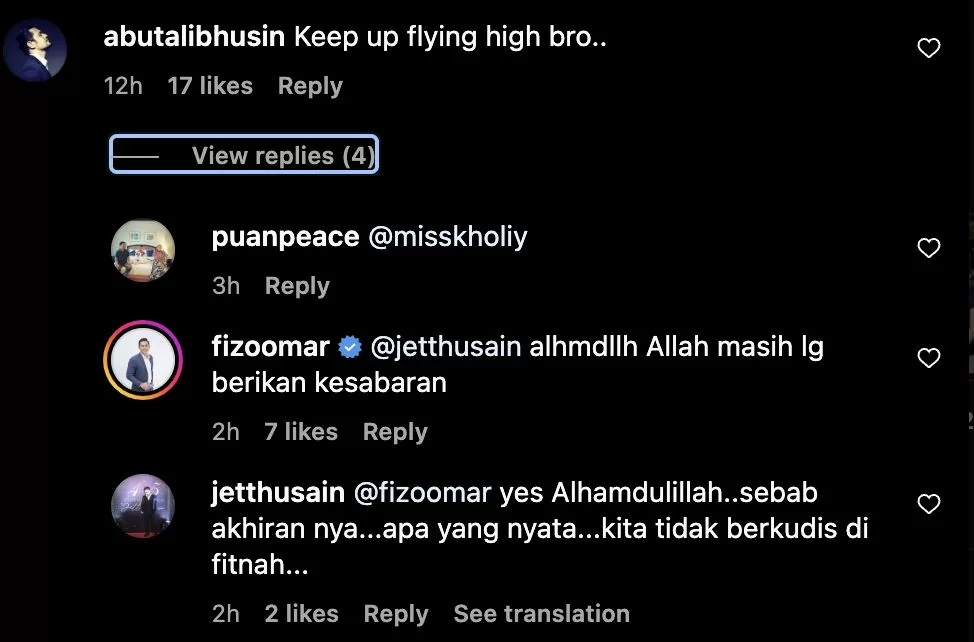The width and height of the screenshot is (974, 642).
Task: Open jetthusain's profile avatar
Action: pyautogui.click(x=143, y=506)
